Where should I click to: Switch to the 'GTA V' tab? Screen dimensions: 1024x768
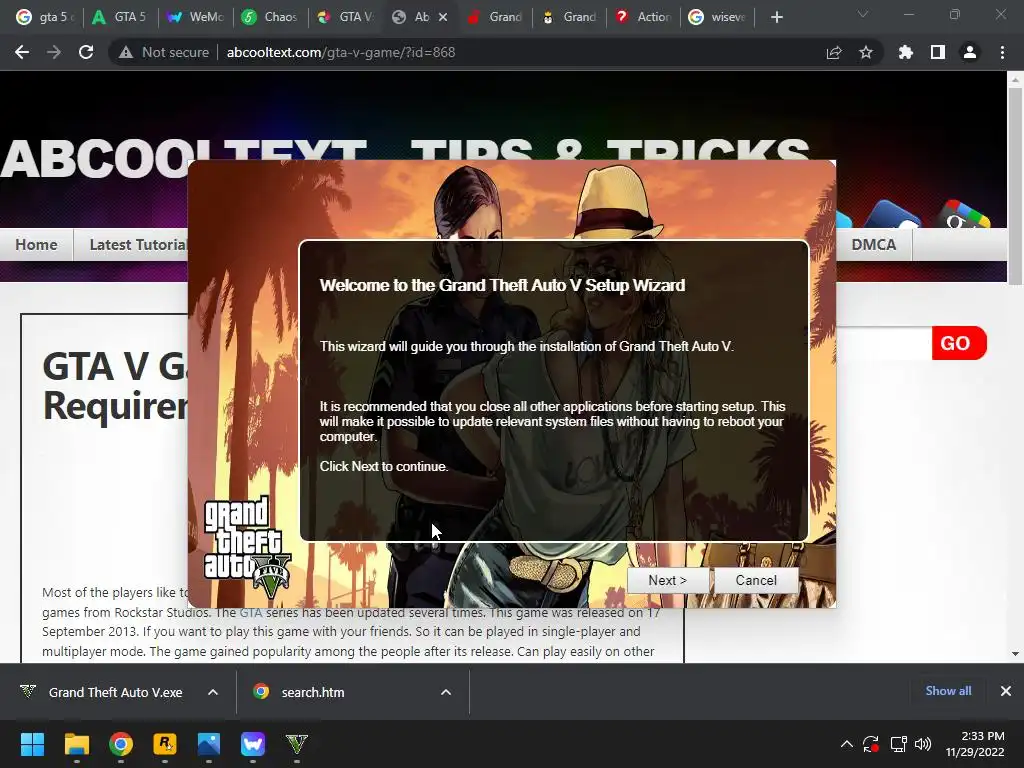coord(345,17)
